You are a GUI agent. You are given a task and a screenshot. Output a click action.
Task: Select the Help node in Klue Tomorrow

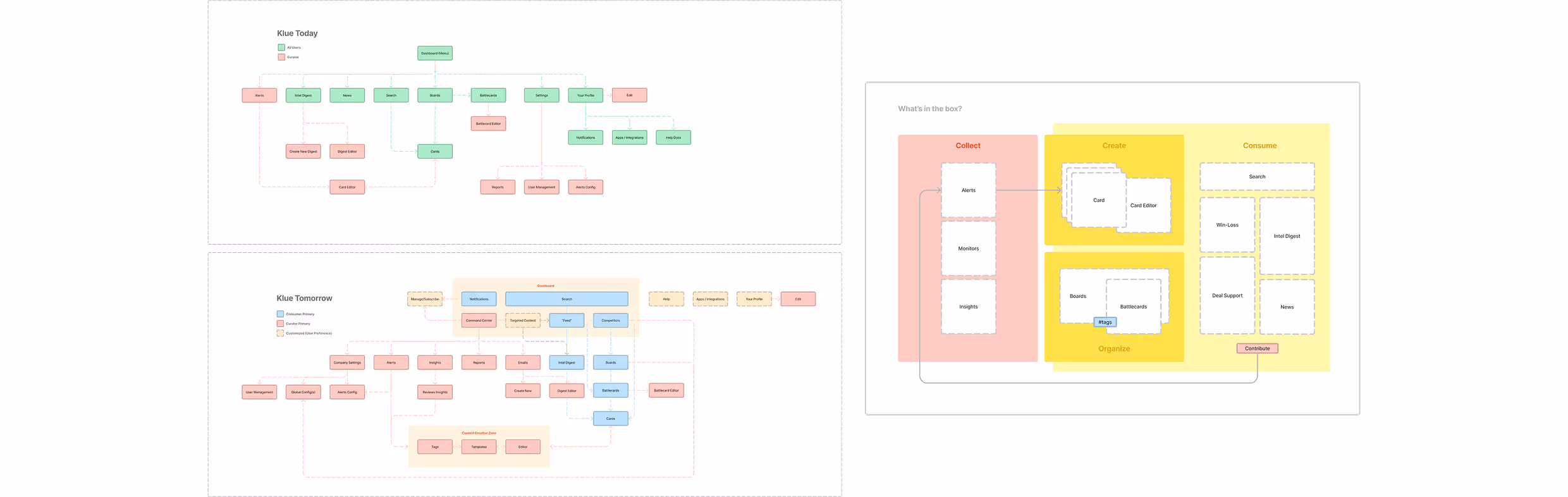coord(666,299)
